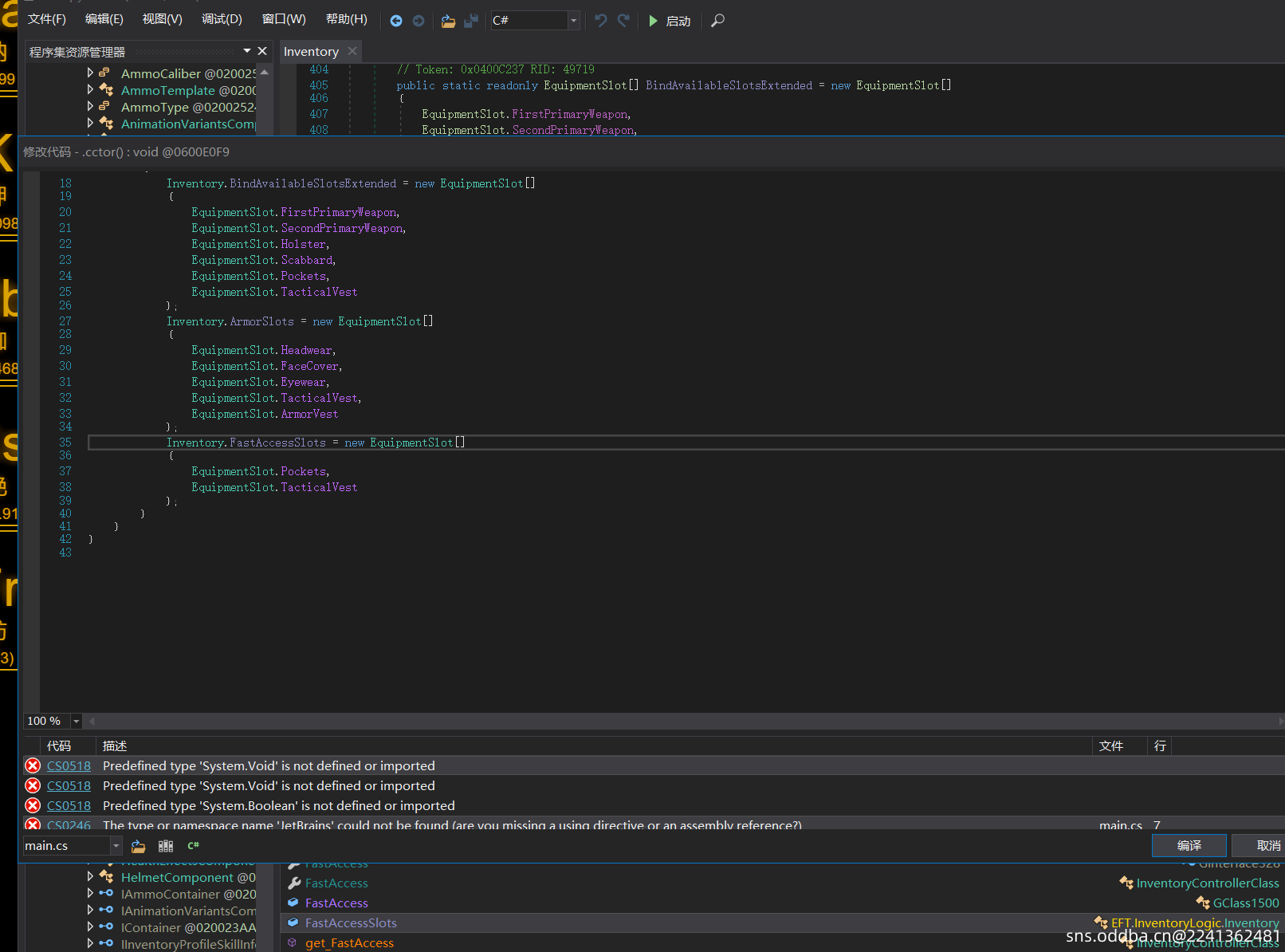Open the main.cs file dropdown
Image resolution: width=1285 pixels, height=952 pixels.
pyautogui.click(x=116, y=846)
